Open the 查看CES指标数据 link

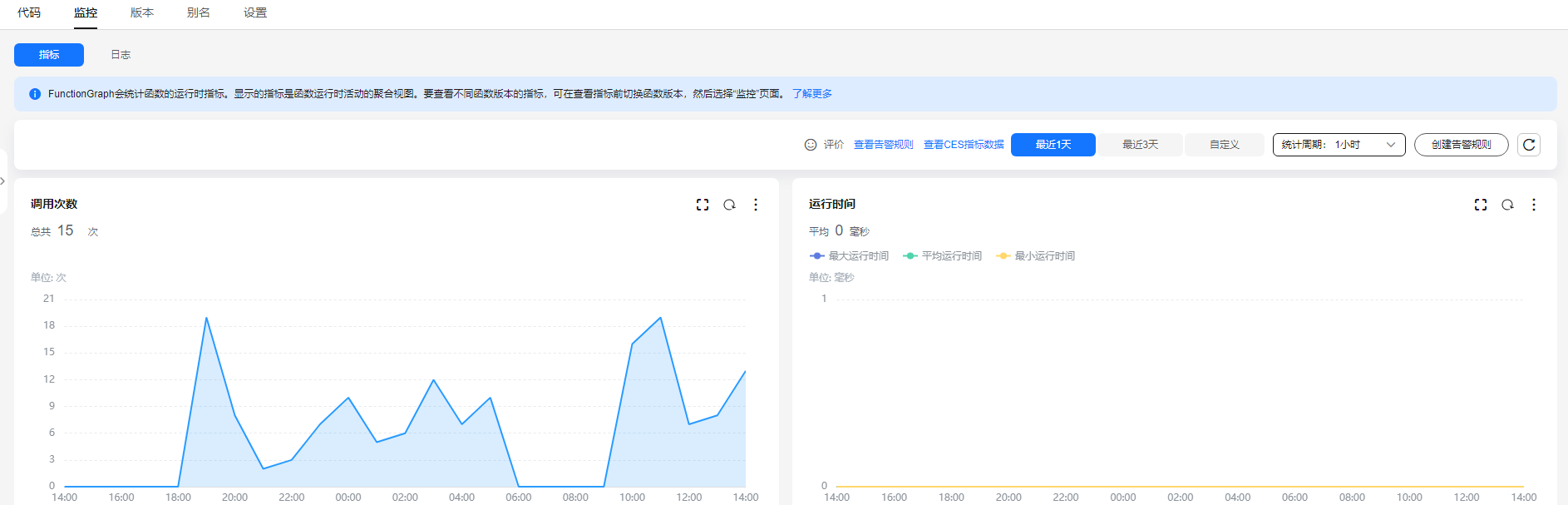[x=964, y=145]
